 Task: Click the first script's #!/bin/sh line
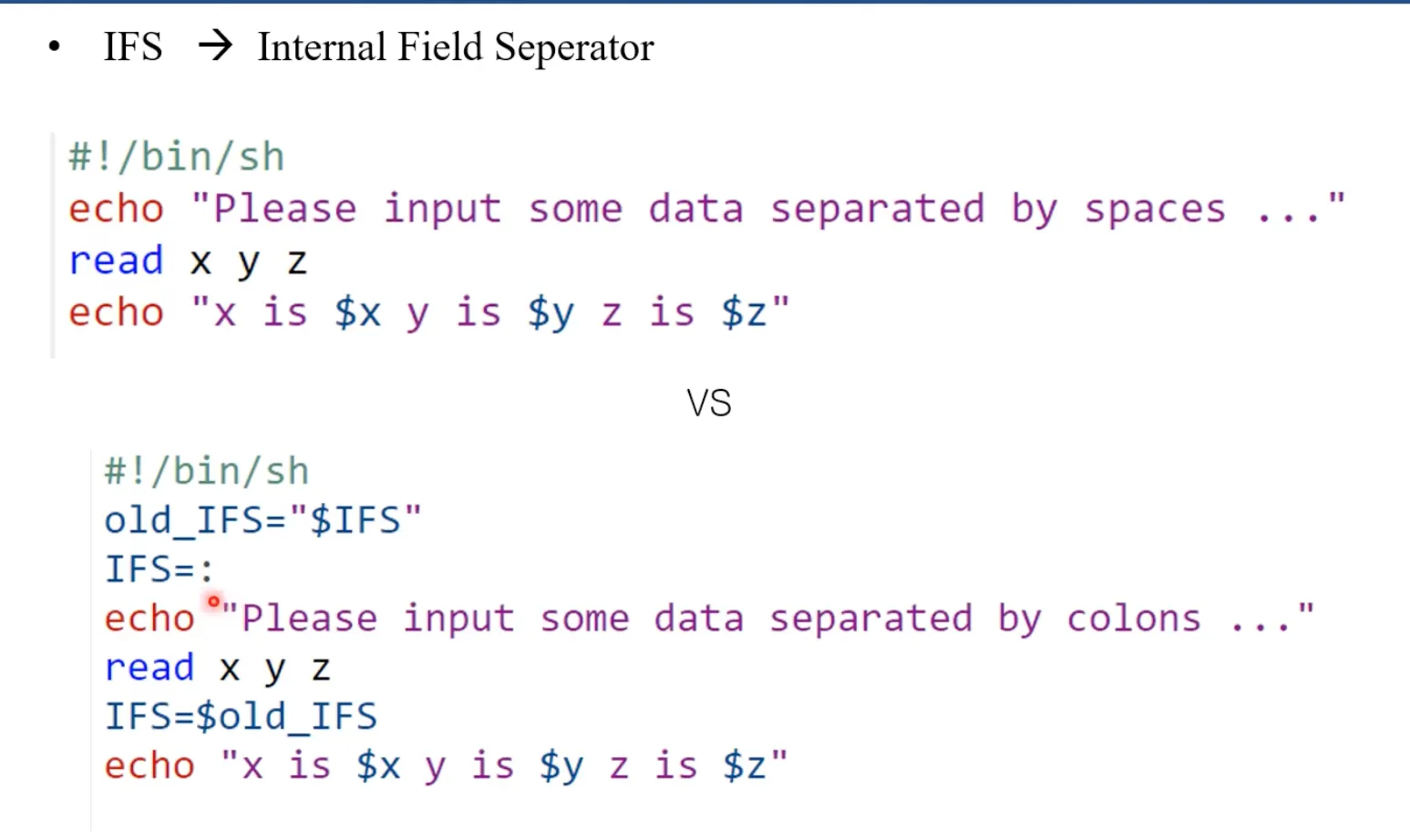click(x=177, y=158)
